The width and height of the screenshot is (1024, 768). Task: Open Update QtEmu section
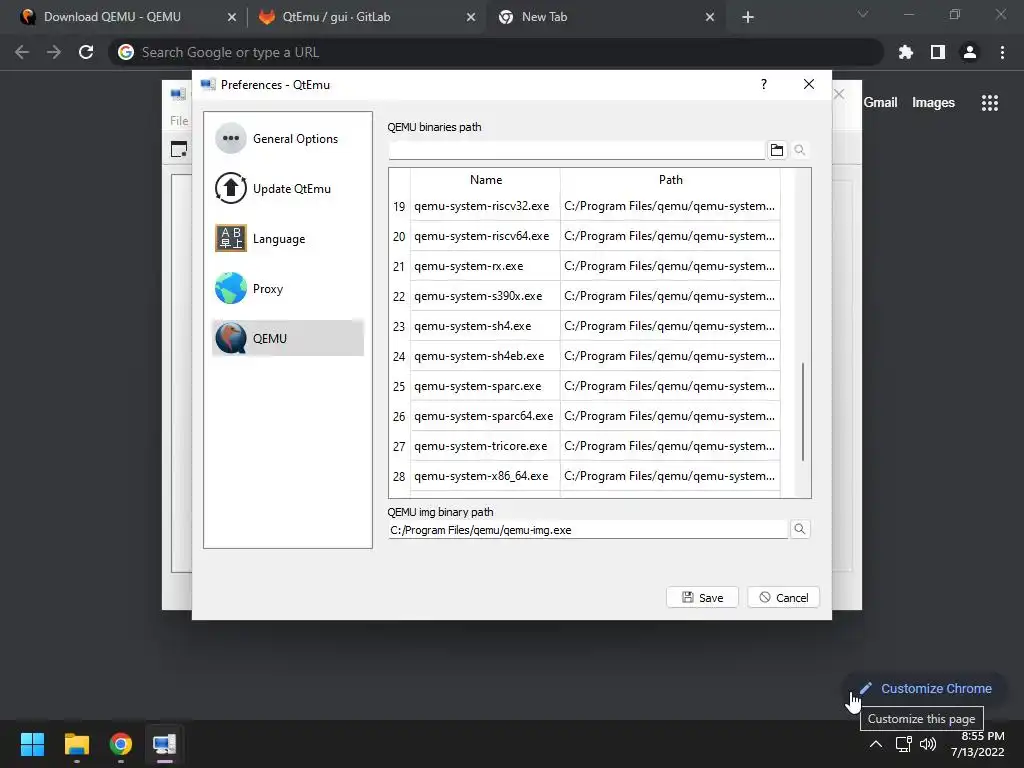pos(287,189)
